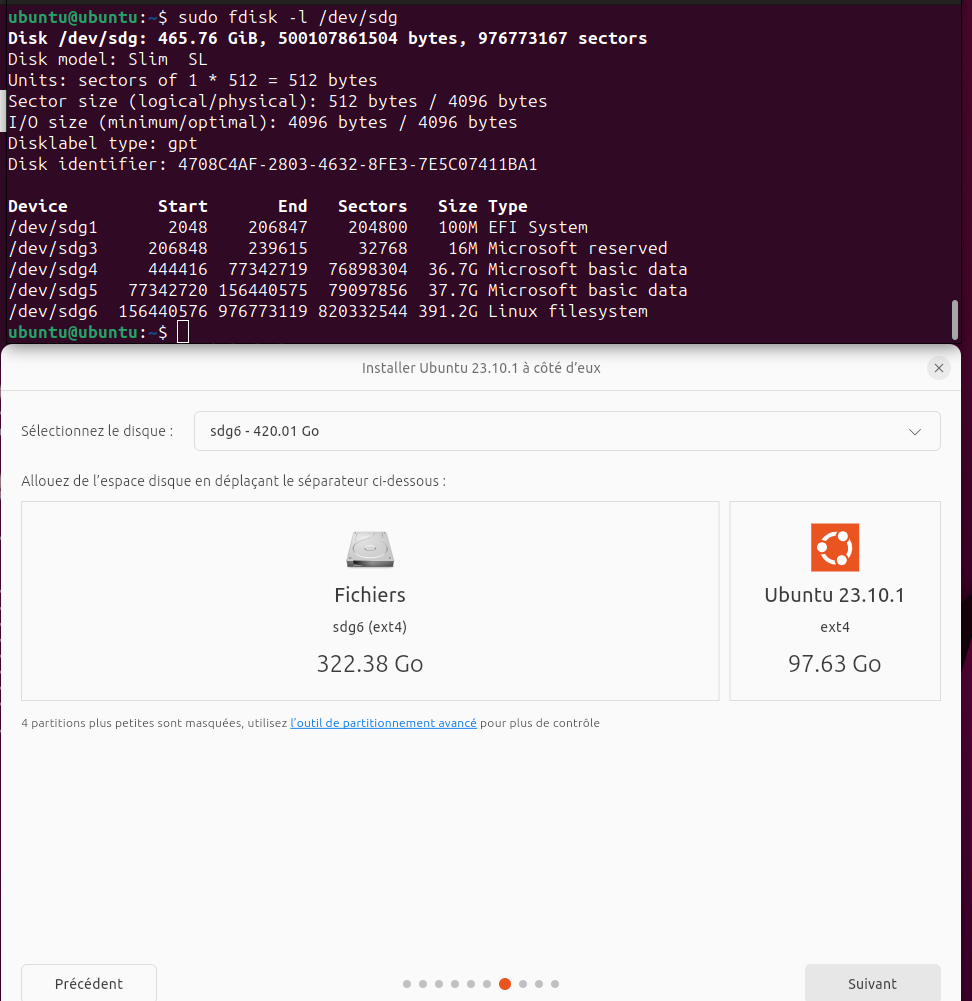Click the terminal prompt cursor

pyautogui.click(x=183, y=332)
